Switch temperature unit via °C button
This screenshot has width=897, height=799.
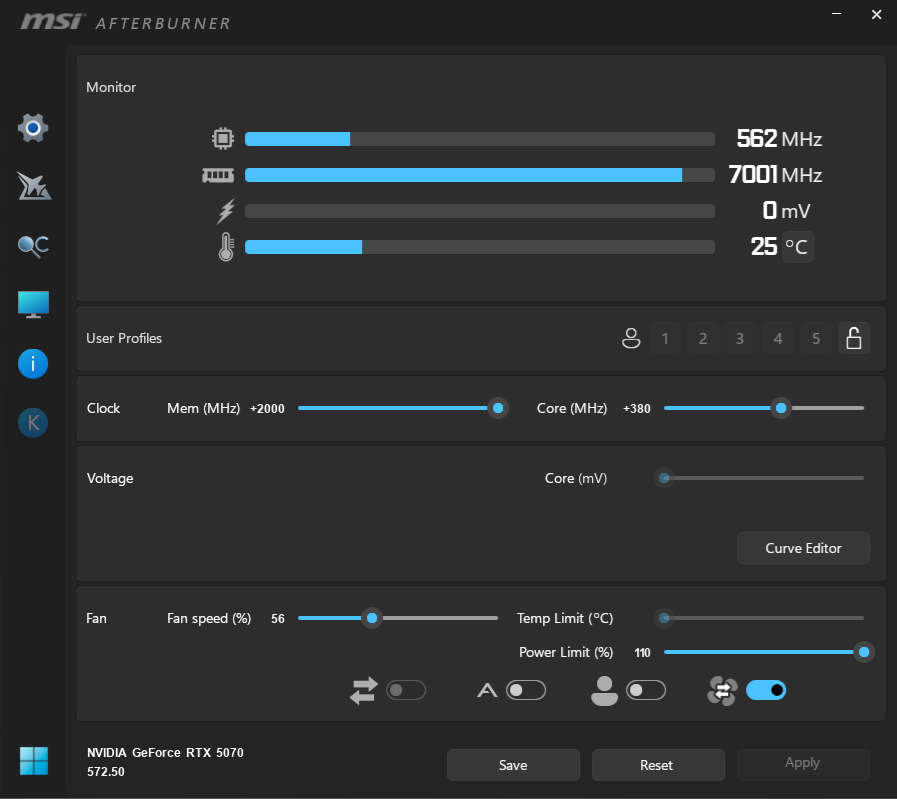click(x=797, y=246)
